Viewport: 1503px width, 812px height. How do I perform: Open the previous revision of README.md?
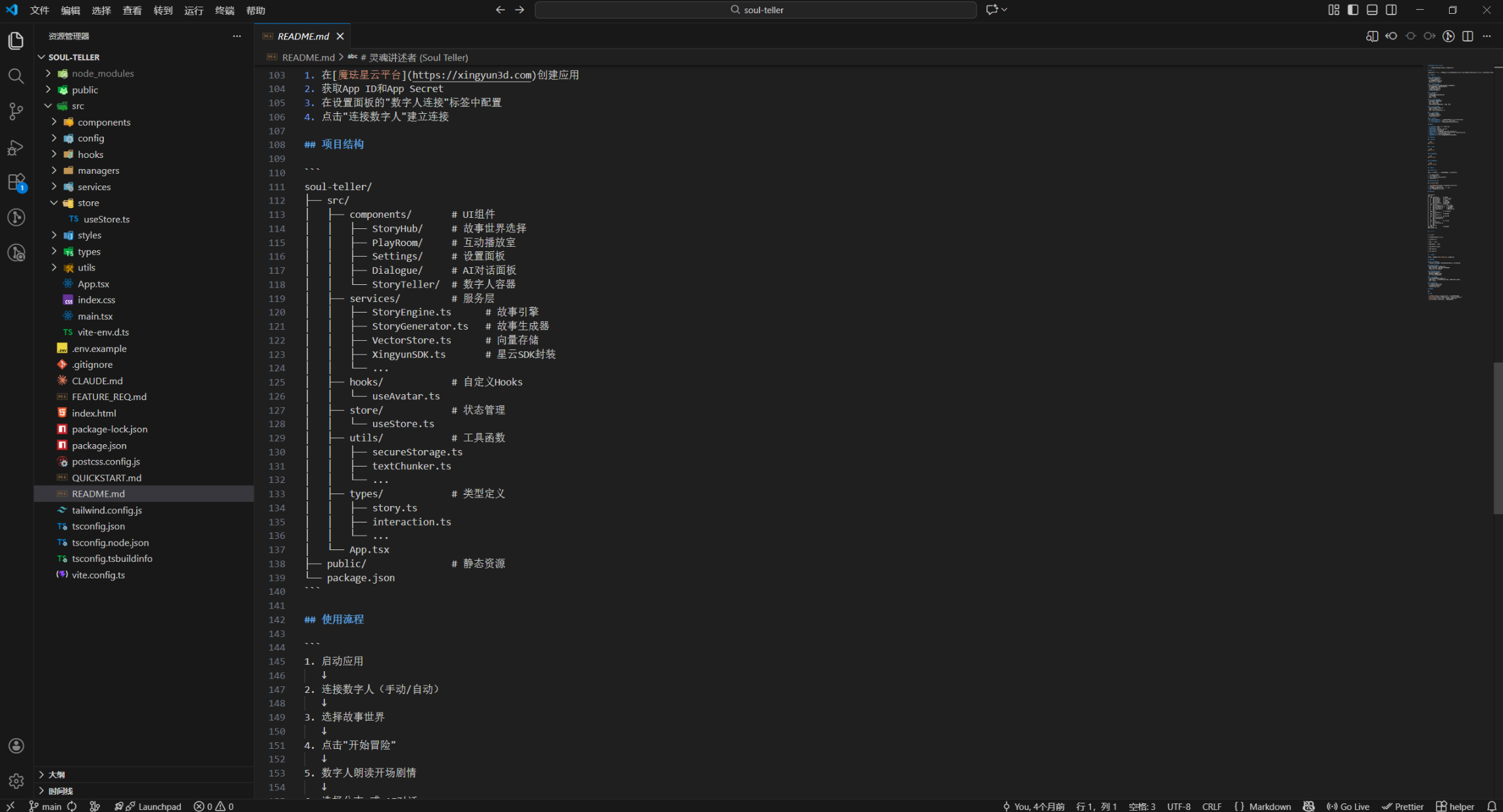pos(1391,36)
